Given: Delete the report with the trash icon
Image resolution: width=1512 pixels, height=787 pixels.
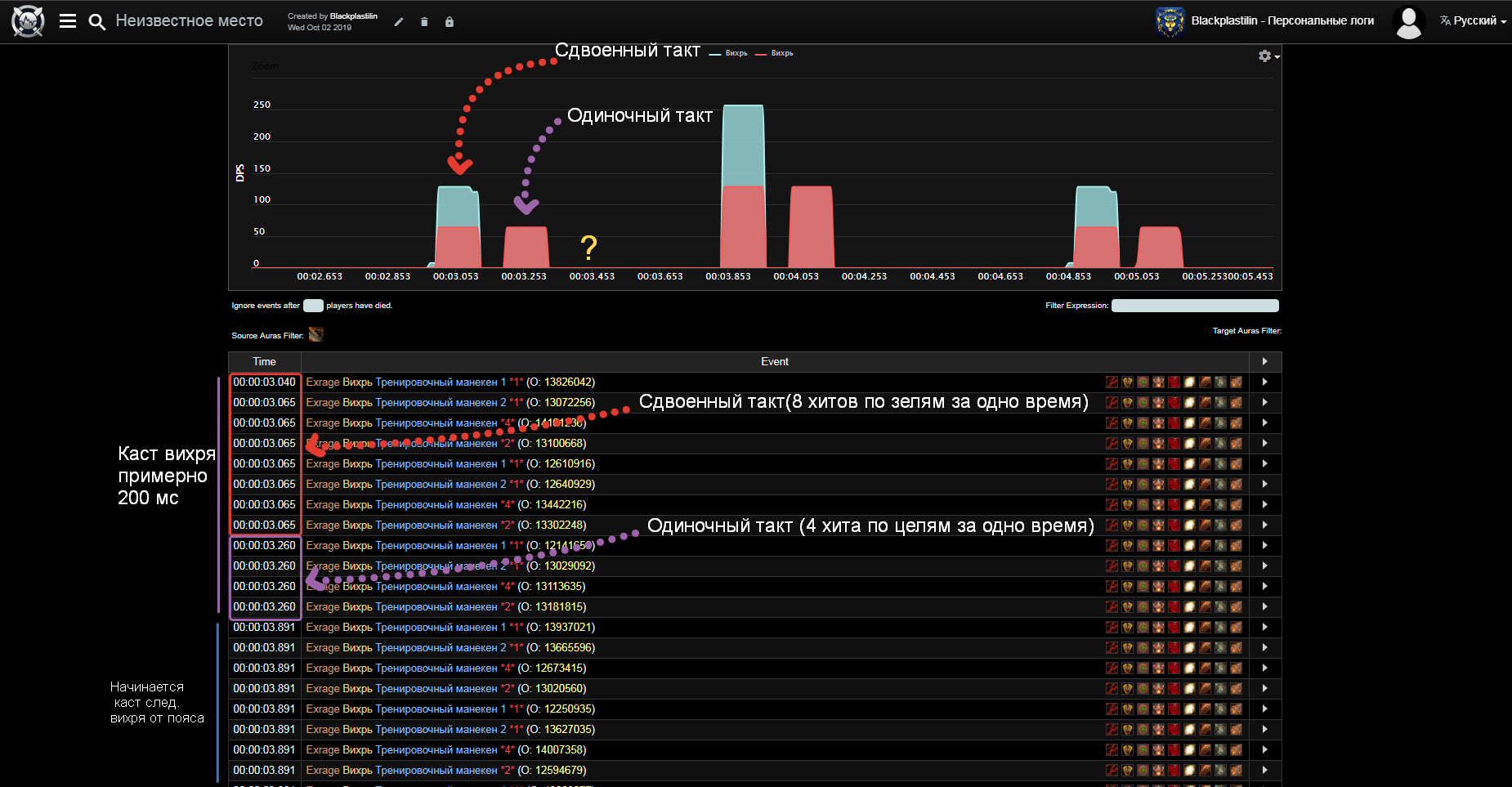Looking at the screenshot, I should tap(424, 22).
